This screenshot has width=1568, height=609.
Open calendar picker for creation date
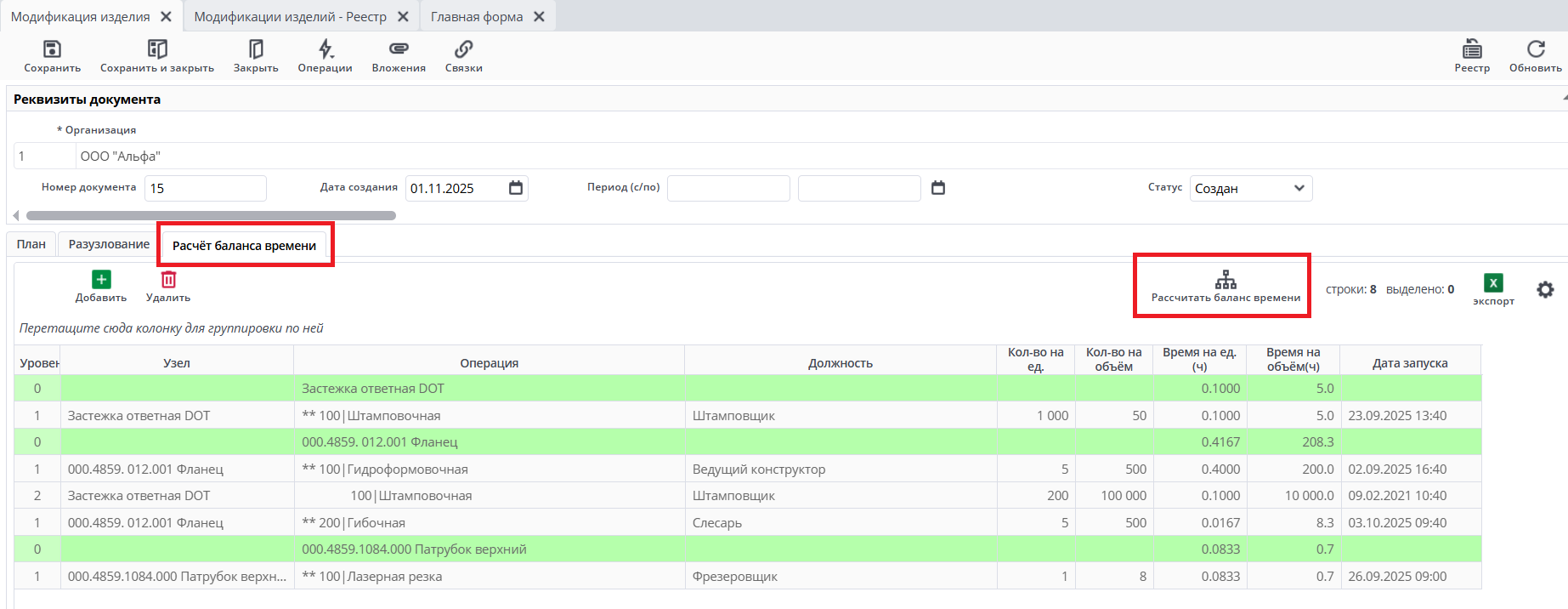[x=516, y=188]
